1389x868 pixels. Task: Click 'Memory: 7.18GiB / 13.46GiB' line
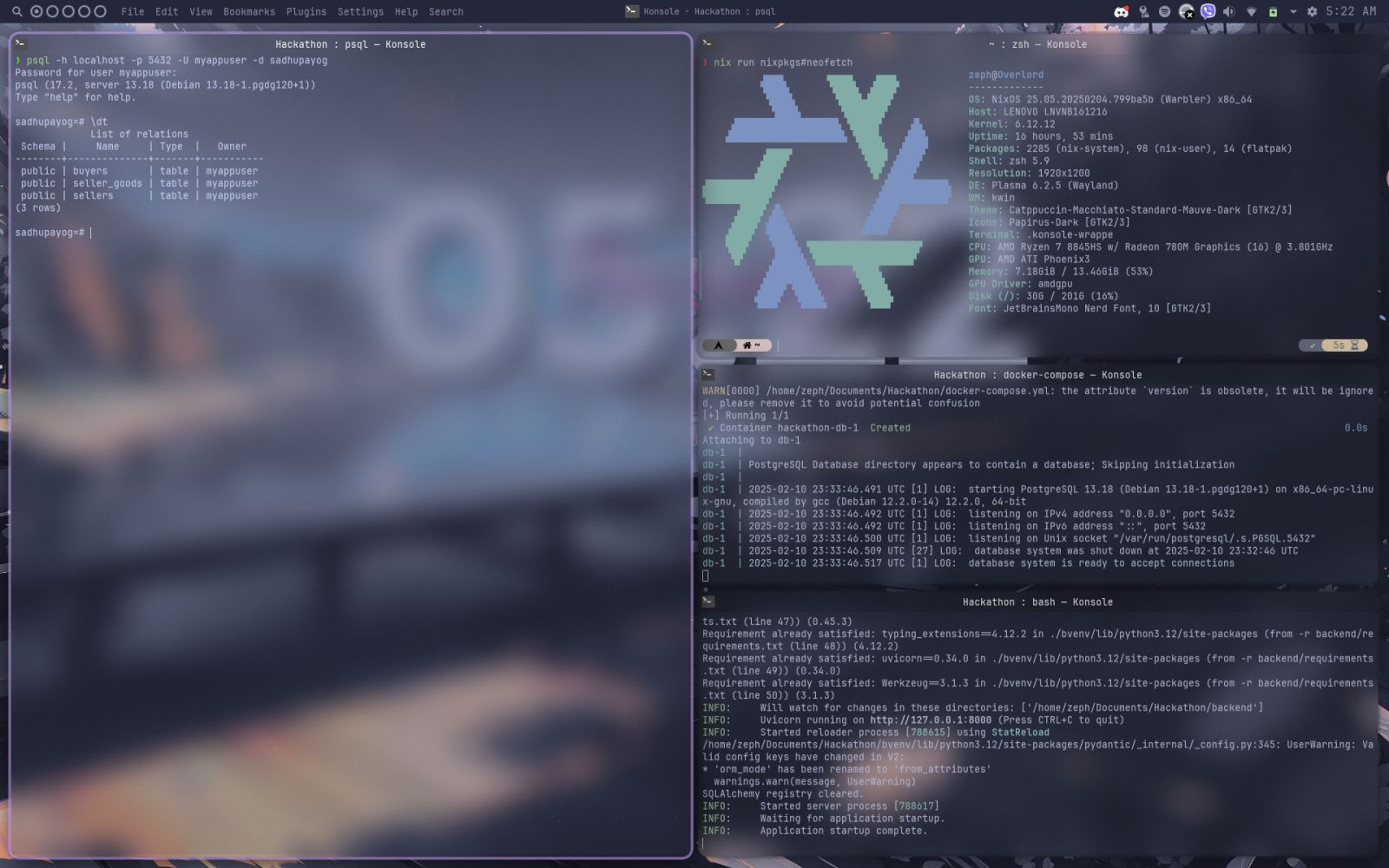(1061, 272)
